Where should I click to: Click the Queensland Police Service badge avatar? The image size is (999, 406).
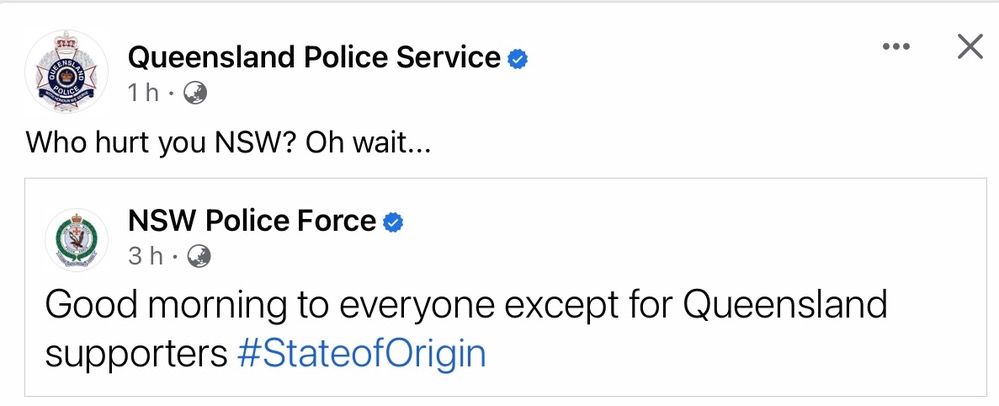click(66, 71)
